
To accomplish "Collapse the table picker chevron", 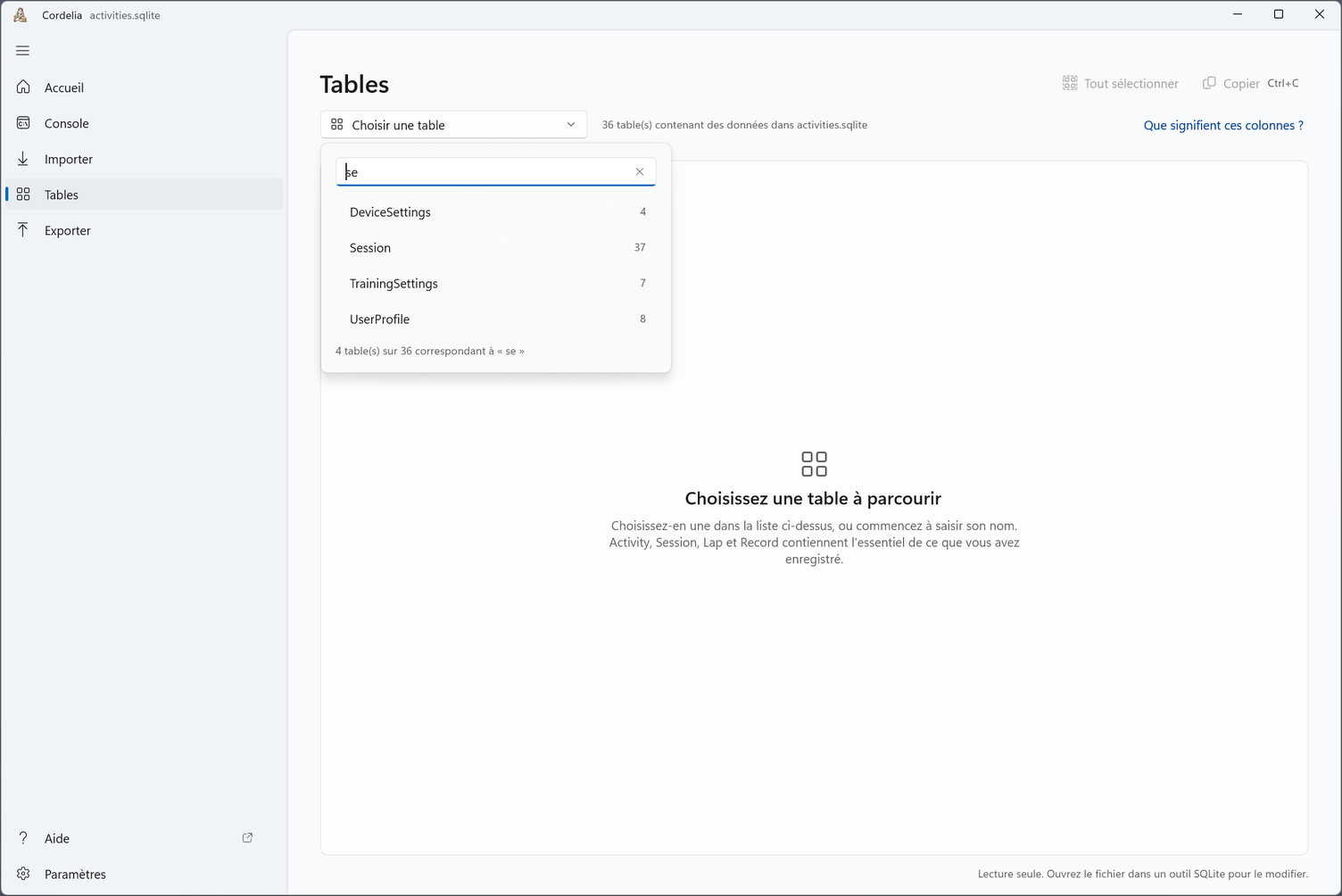I will tap(571, 125).
